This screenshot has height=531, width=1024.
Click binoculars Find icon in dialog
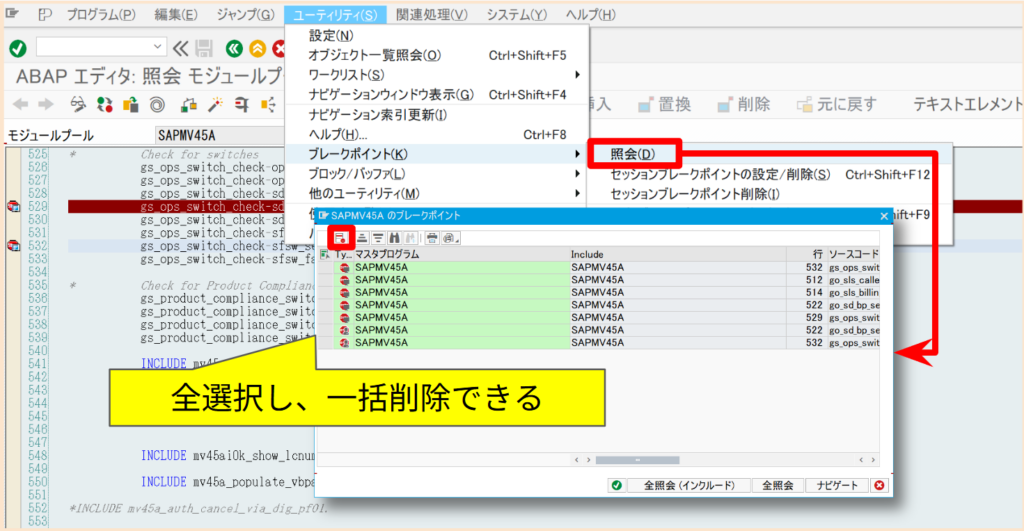394,238
